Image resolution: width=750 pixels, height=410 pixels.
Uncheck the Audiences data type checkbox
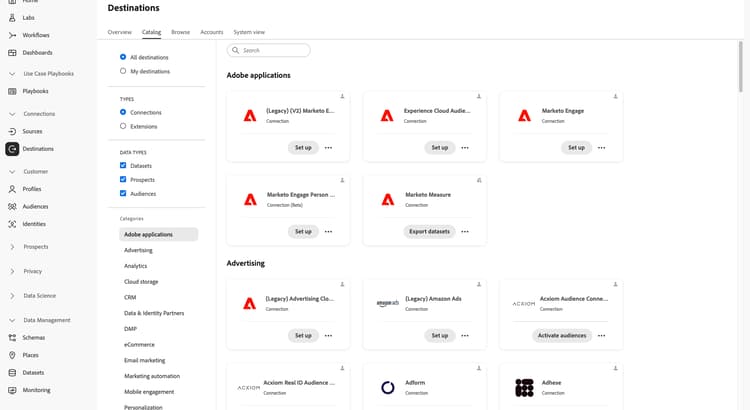(123, 193)
